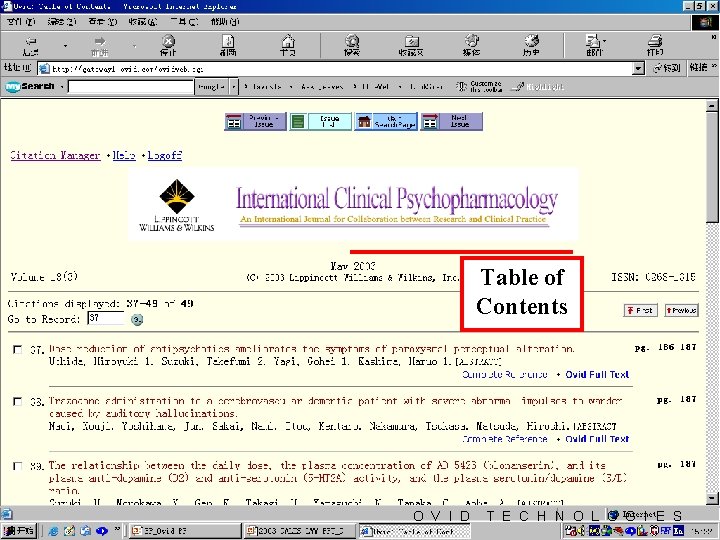Go to the Home page icon

[288, 45]
